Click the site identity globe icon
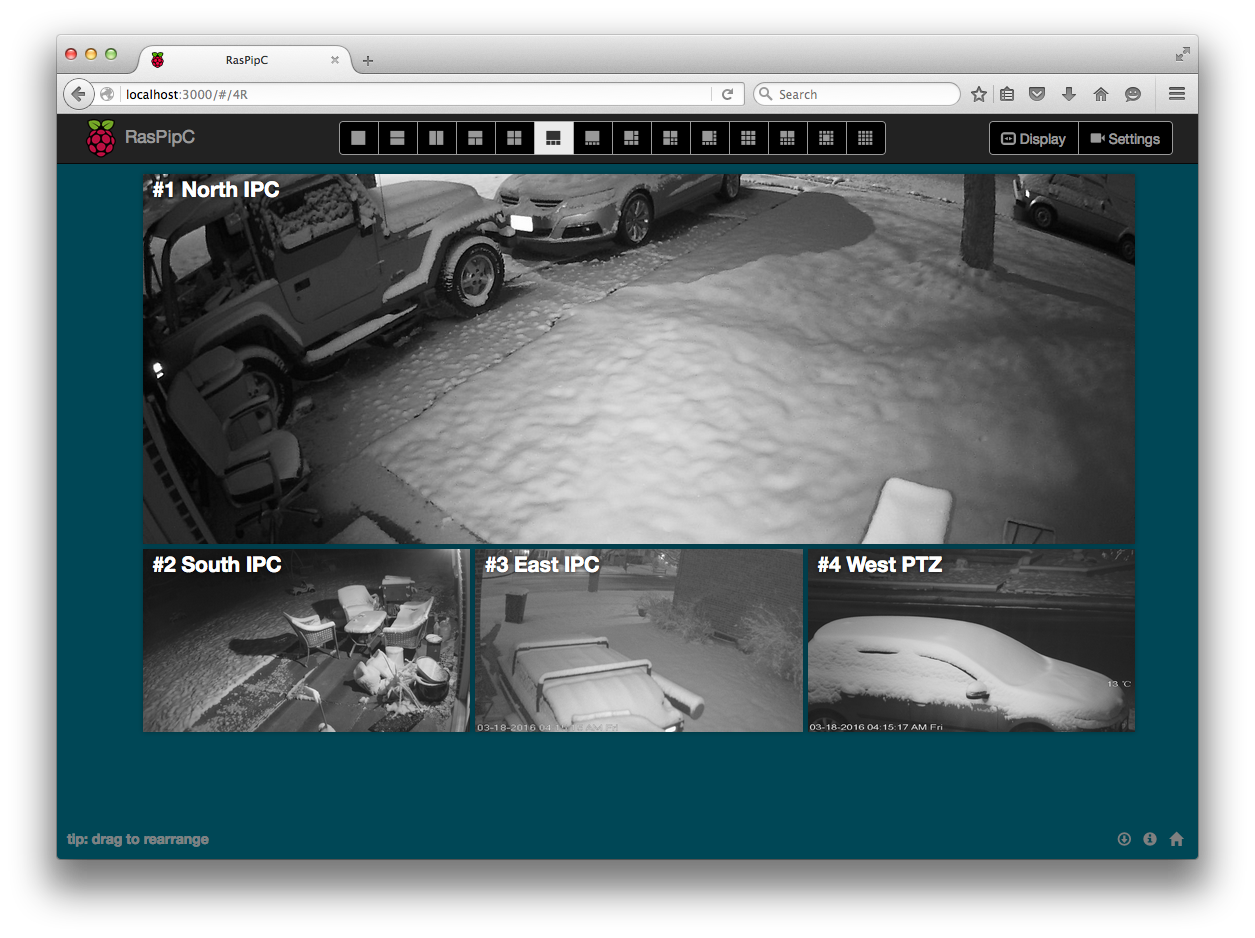Viewport: 1255px width, 938px height. (107, 94)
